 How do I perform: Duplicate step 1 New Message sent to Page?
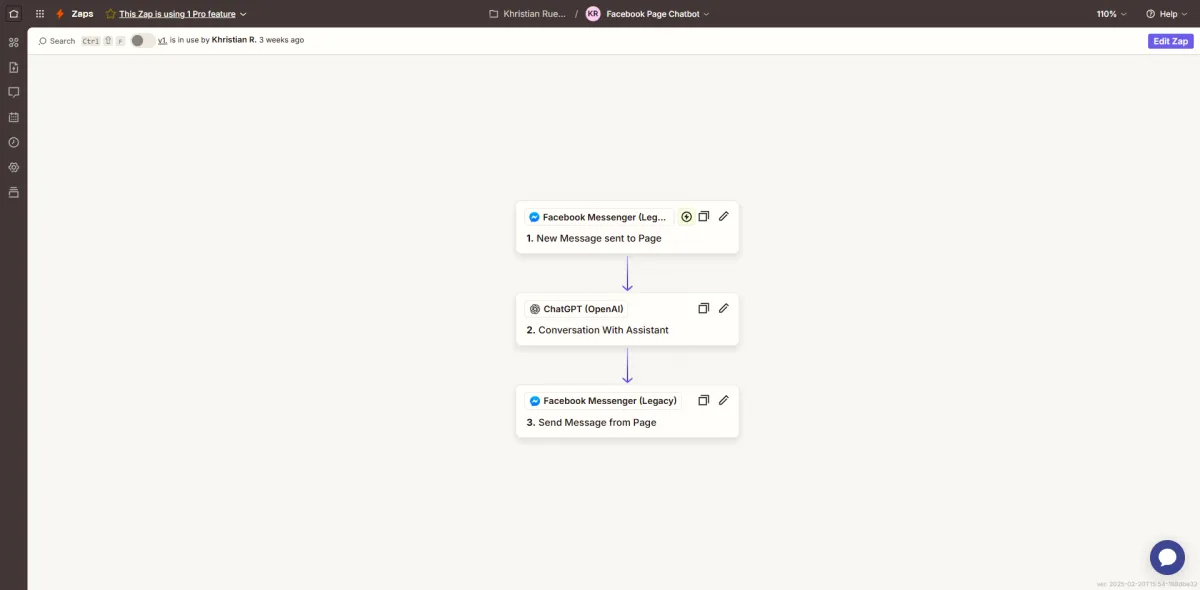point(704,217)
